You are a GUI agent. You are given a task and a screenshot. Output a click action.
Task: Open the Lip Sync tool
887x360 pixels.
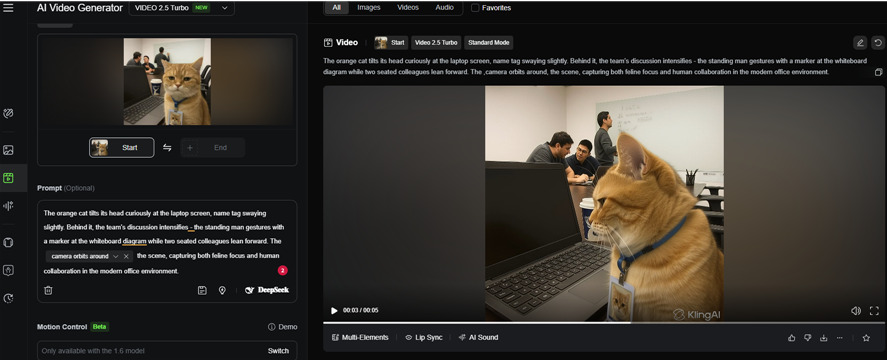point(424,337)
